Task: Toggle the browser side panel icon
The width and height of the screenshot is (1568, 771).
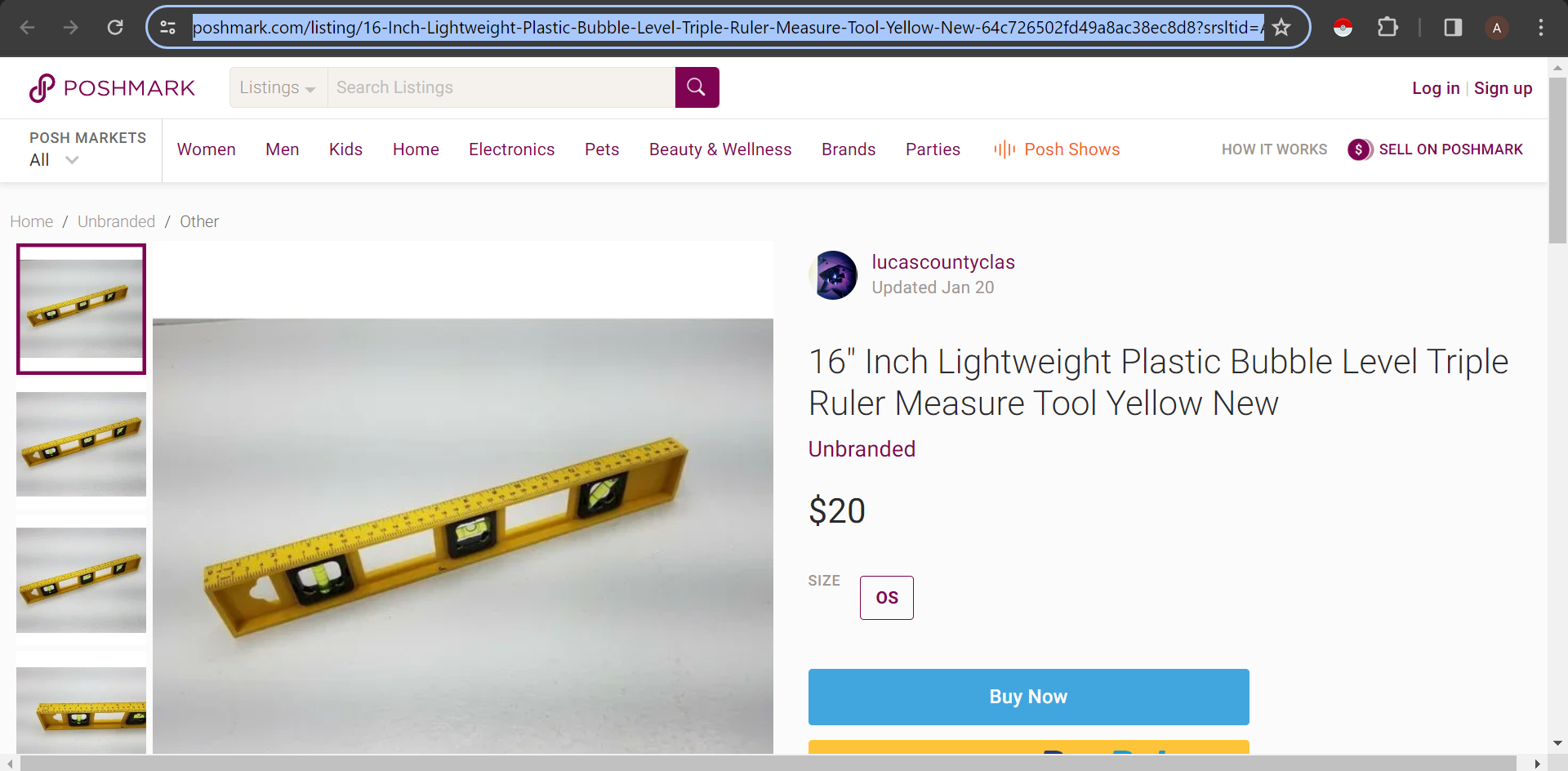Action: point(1453,28)
